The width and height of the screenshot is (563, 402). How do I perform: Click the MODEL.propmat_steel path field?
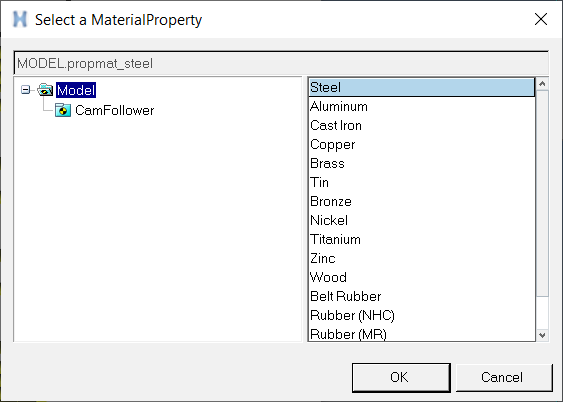(281, 64)
